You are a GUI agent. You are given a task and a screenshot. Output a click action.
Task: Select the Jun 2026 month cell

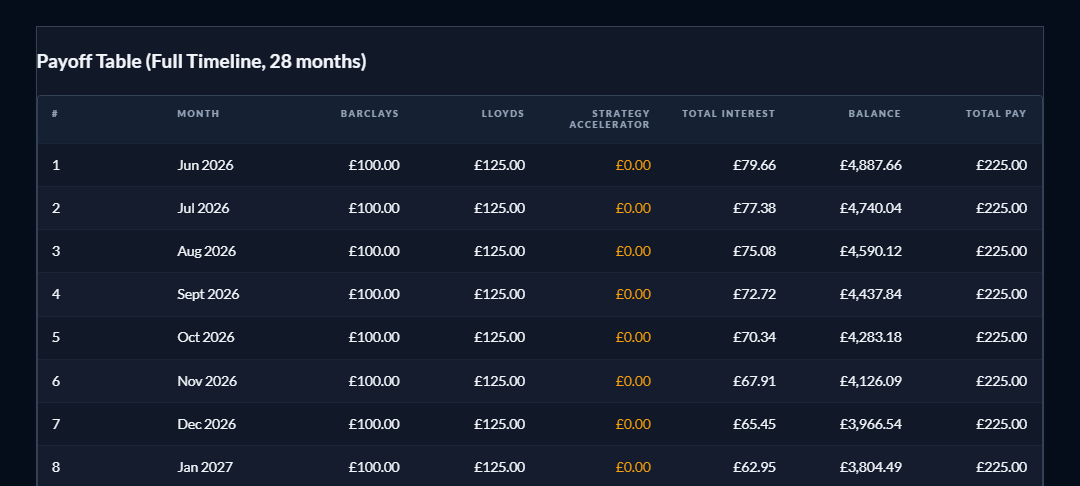click(x=205, y=165)
